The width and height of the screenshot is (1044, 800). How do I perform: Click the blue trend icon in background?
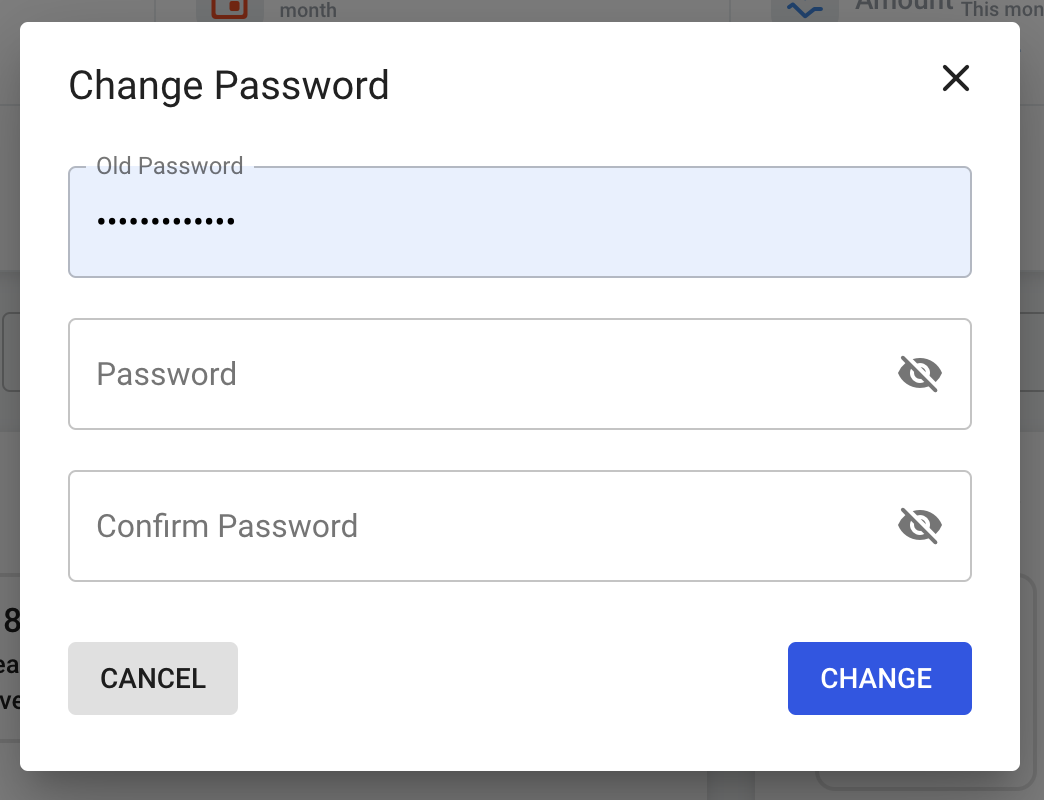(805, 10)
